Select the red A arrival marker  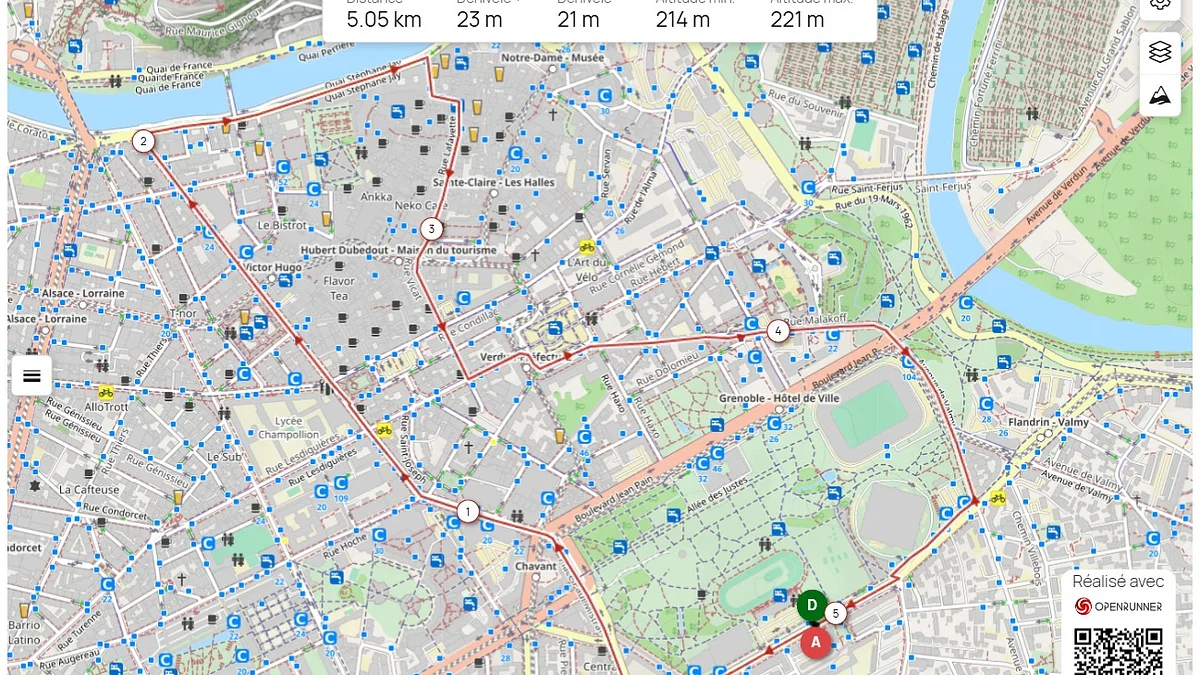coord(816,643)
